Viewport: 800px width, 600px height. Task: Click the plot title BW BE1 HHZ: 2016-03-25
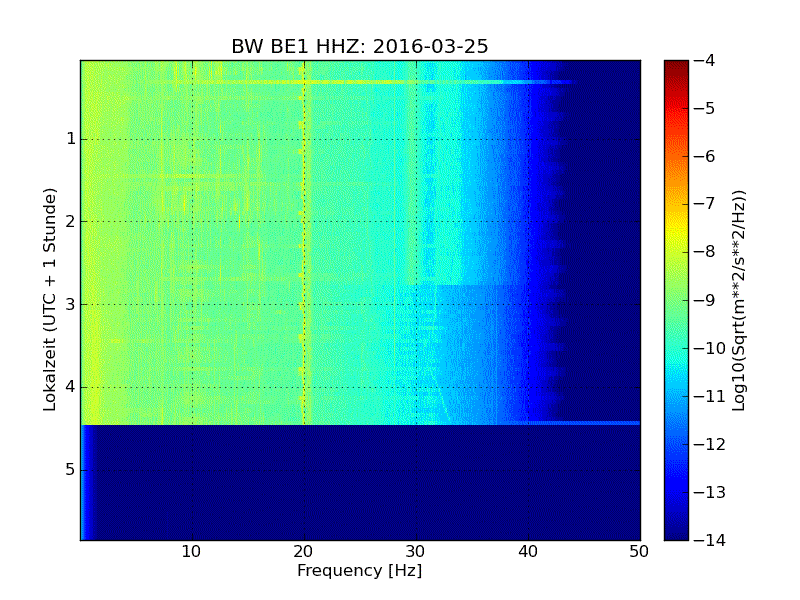point(360,46)
